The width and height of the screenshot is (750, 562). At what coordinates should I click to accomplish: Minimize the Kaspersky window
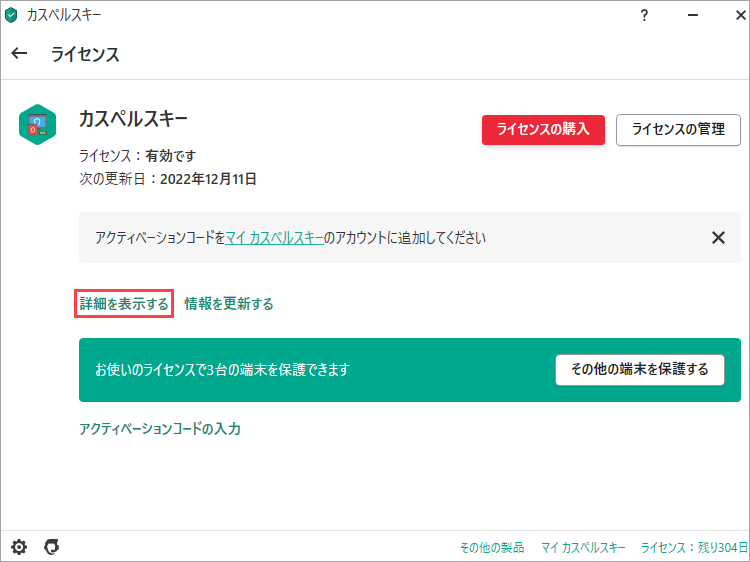coord(693,15)
